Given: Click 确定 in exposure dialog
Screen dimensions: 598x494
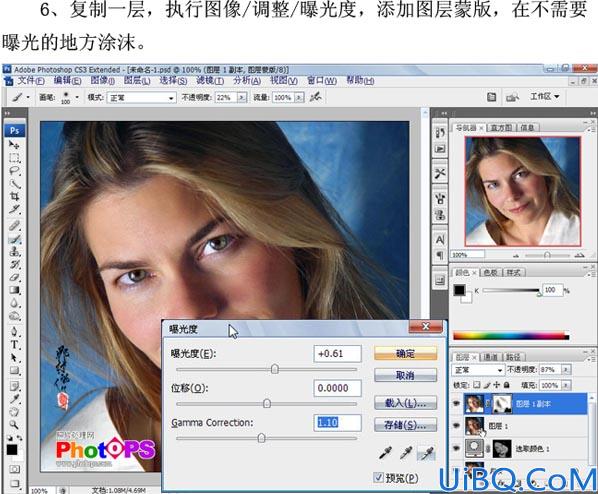Looking at the screenshot, I should coord(405,353).
